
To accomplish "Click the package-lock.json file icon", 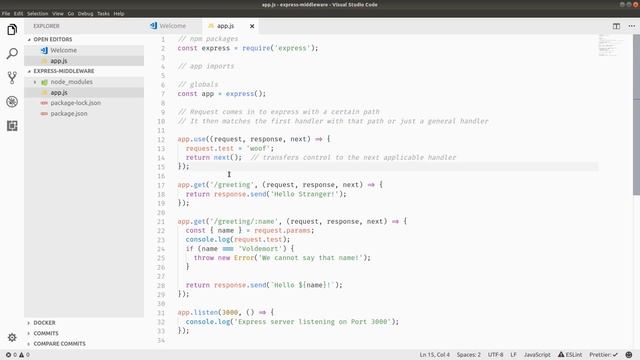I will pyautogui.click(x=44, y=103).
